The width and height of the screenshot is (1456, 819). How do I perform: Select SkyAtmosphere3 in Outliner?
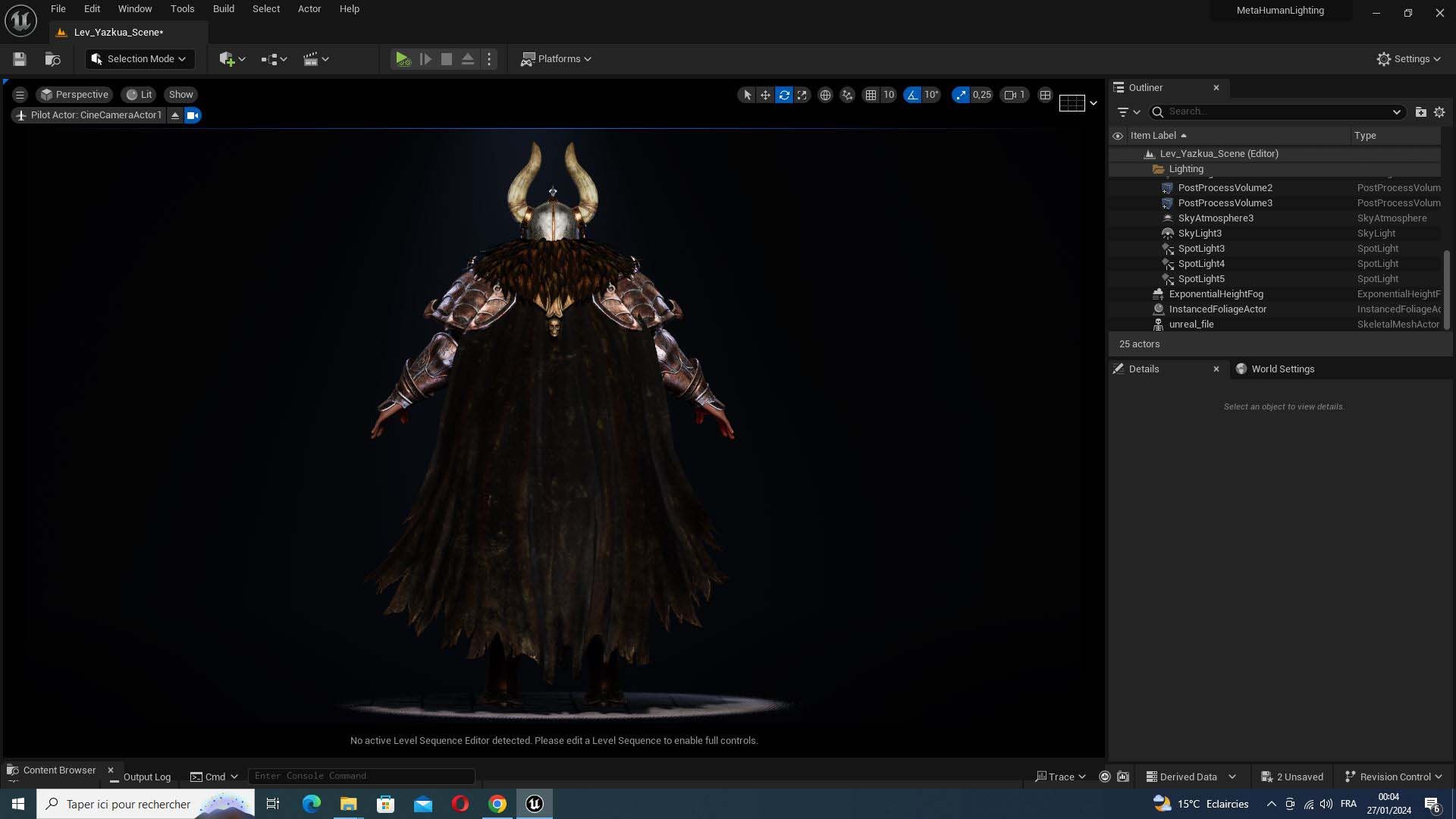point(1274,218)
